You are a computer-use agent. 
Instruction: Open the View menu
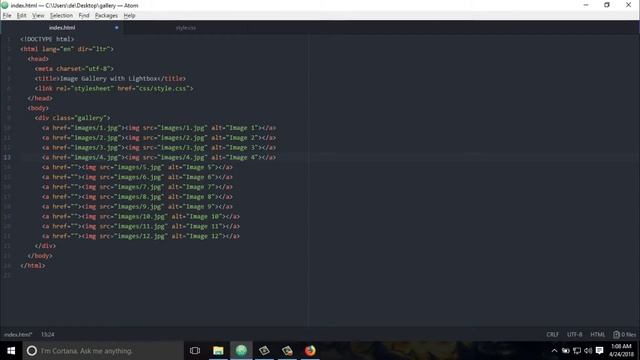[x=38, y=16]
